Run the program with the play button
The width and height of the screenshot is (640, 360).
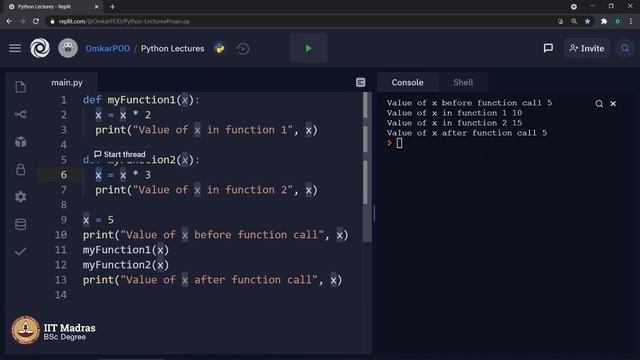pos(309,49)
